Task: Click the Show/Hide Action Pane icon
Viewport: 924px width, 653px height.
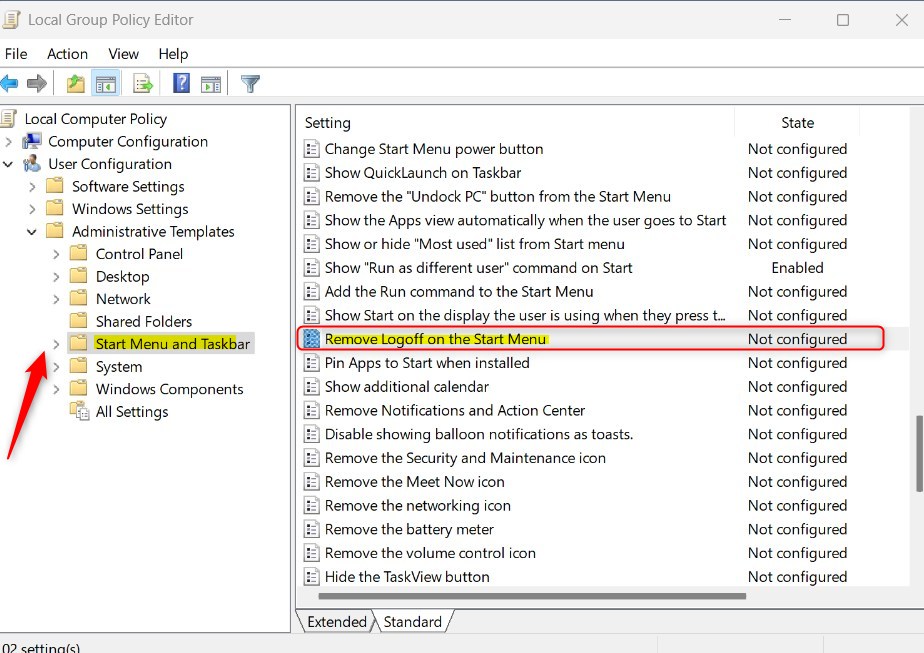Action: click(x=210, y=84)
